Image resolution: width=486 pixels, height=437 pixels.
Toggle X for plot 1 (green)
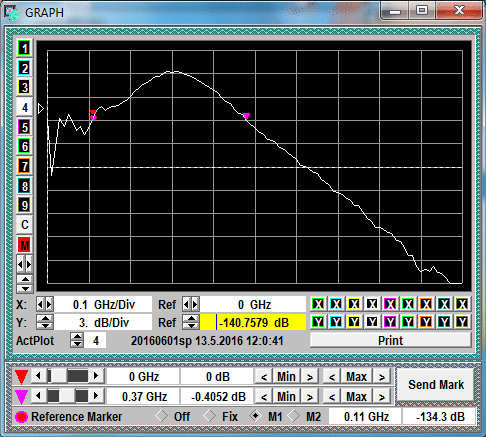pyautogui.click(x=318, y=304)
